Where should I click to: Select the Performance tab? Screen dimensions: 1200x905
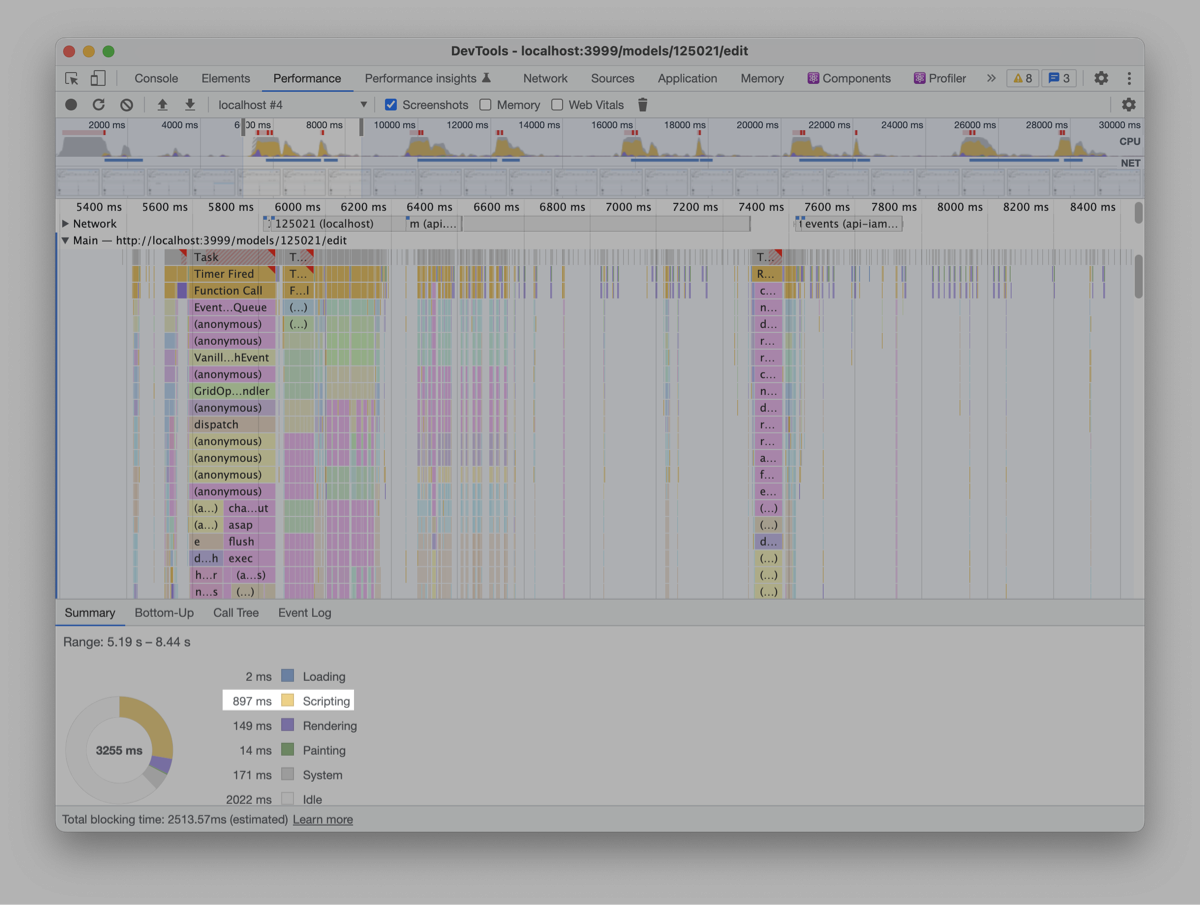307,78
